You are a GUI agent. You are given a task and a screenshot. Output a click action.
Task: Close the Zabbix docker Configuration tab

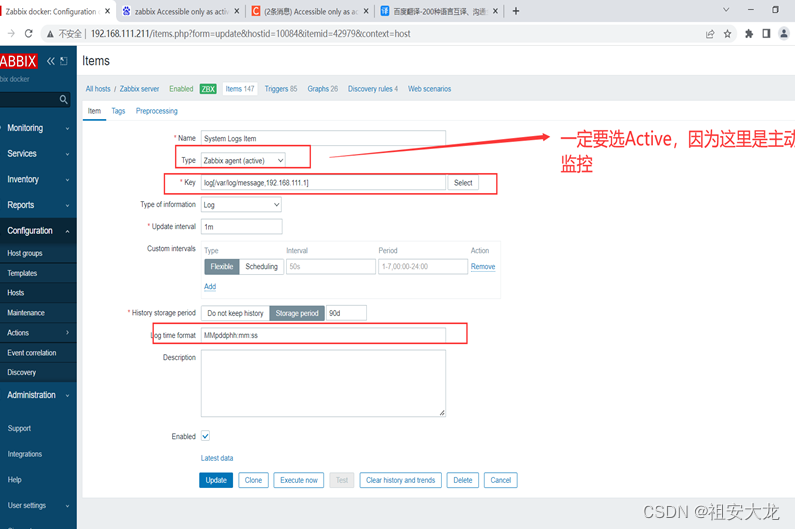[107, 11]
